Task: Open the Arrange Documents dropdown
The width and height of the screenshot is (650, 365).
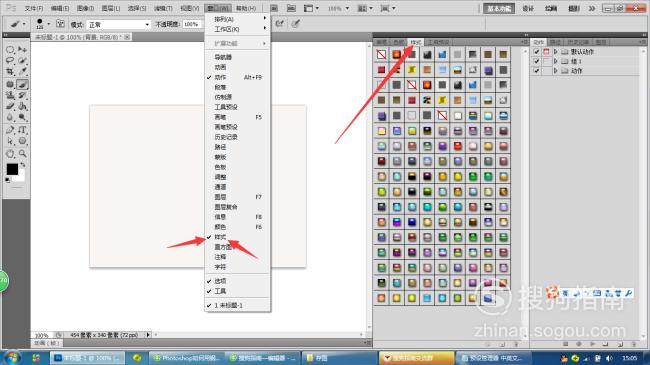Action: (x=365, y=8)
